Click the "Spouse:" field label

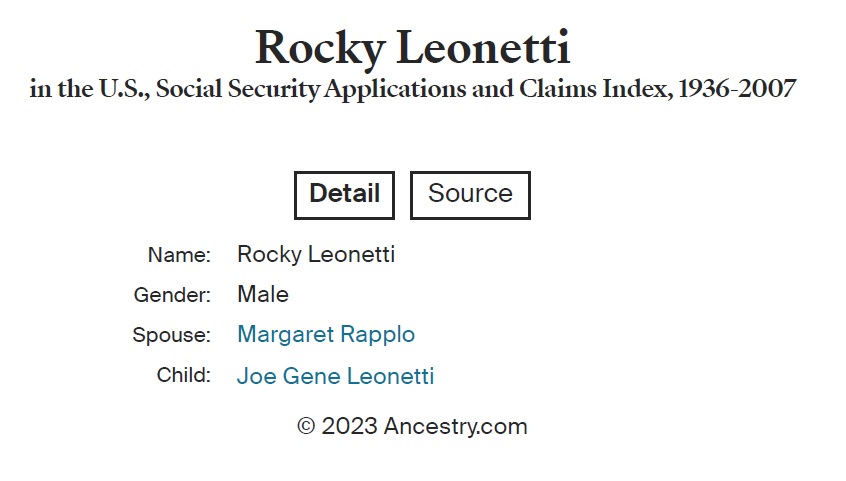click(x=171, y=336)
